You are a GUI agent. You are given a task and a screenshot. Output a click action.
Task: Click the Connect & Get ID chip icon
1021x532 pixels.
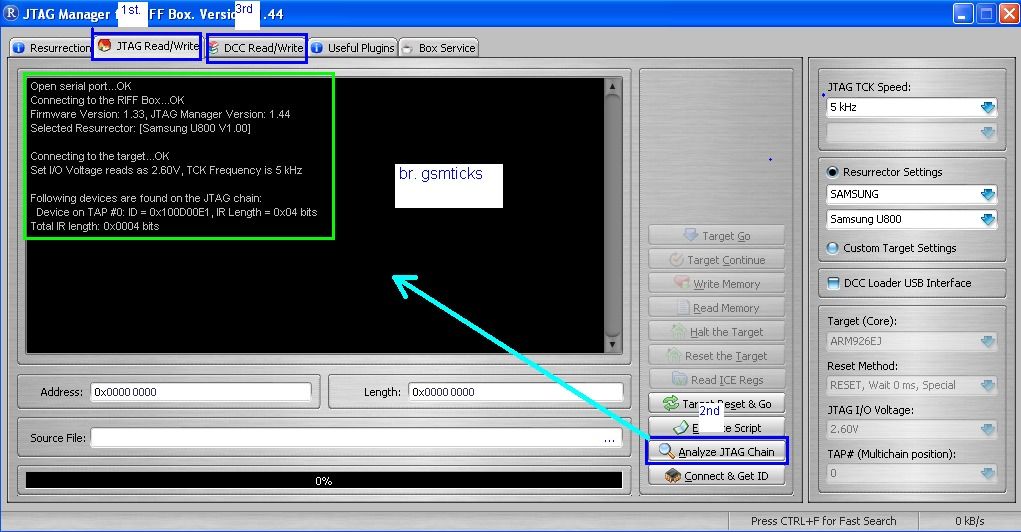pyautogui.click(x=673, y=476)
